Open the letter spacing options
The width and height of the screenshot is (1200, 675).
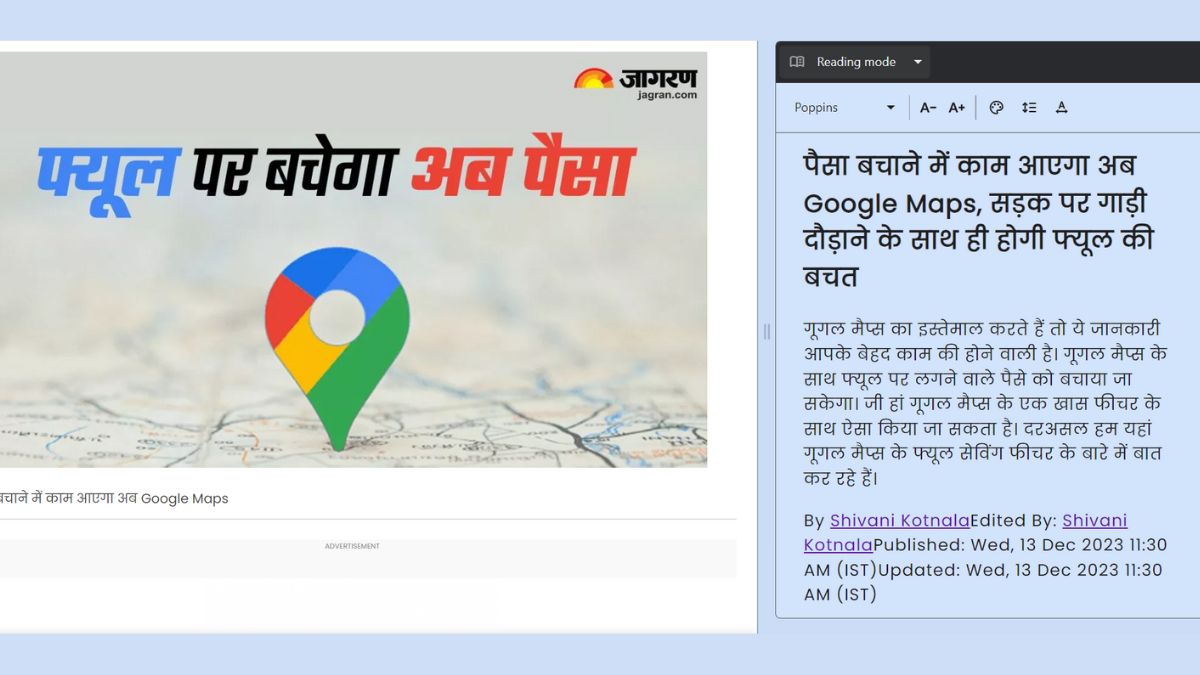click(x=1062, y=108)
